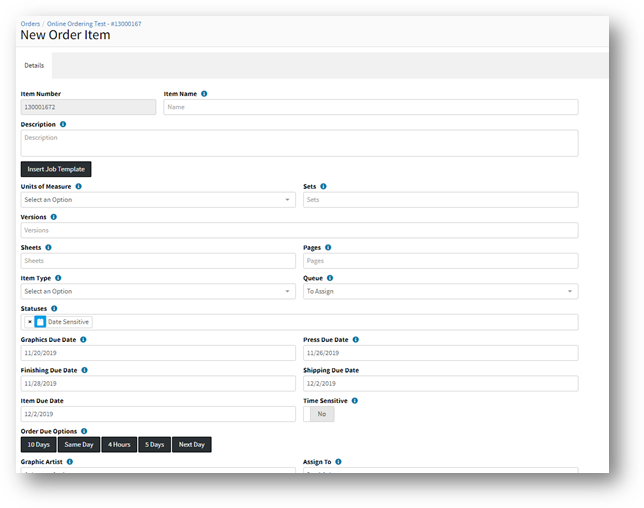The width and height of the screenshot is (644, 508).
Task: Choose the 5 Days due option
Action: 154,444
